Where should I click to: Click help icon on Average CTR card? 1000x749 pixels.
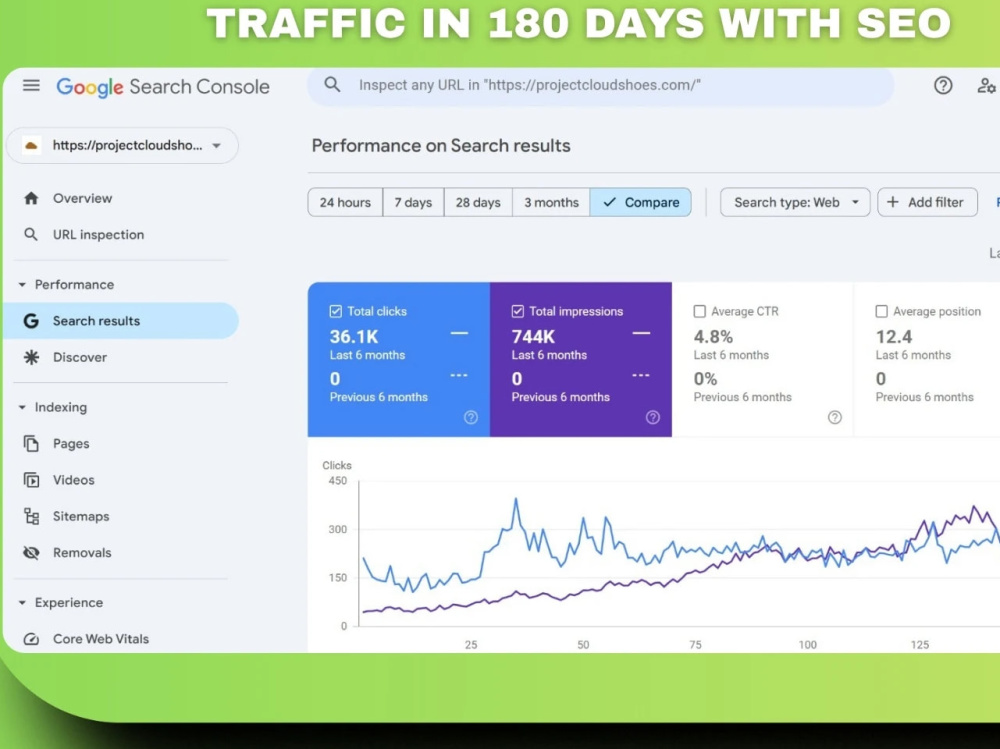[x=835, y=417]
